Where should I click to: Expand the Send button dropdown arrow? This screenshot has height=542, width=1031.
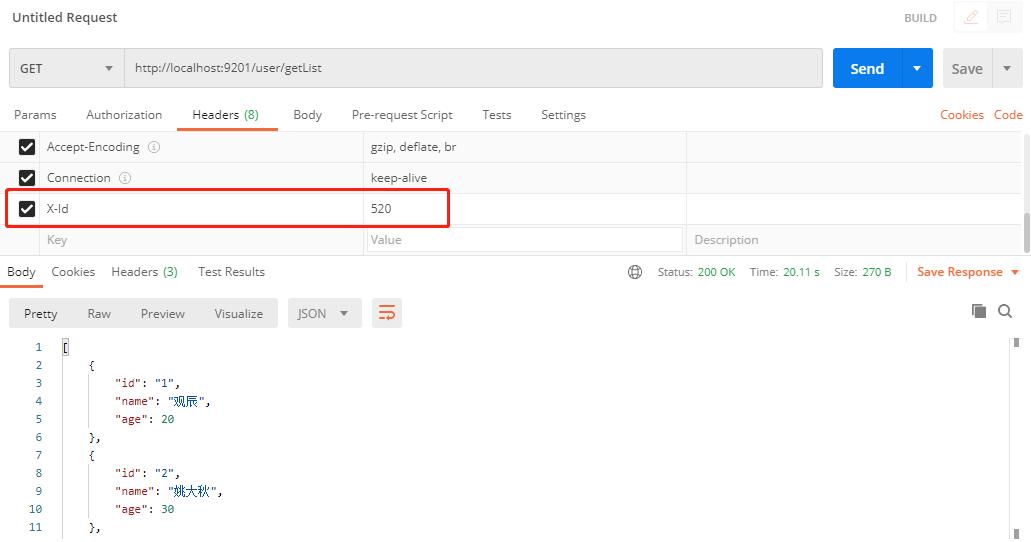(x=917, y=69)
